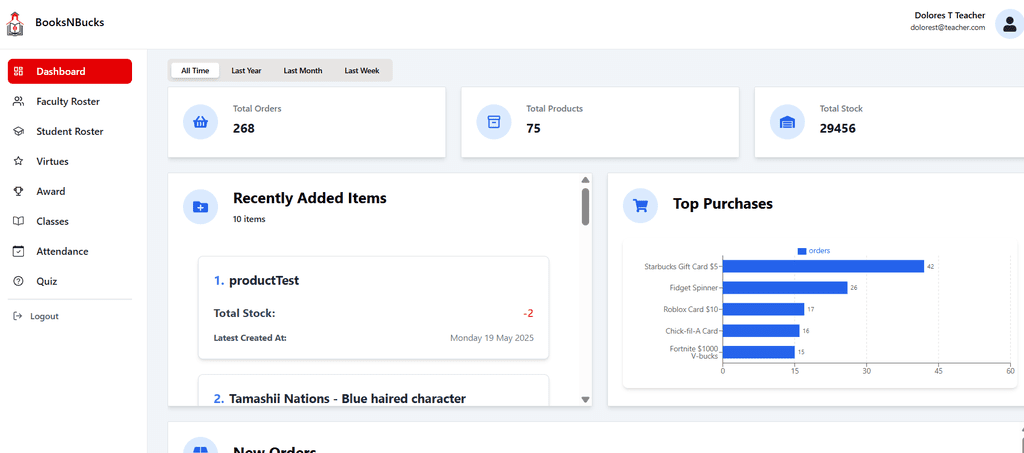The height and width of the screenshot is (453, 1024).
Task: Open the productTest item card
Action: point(373,308)
